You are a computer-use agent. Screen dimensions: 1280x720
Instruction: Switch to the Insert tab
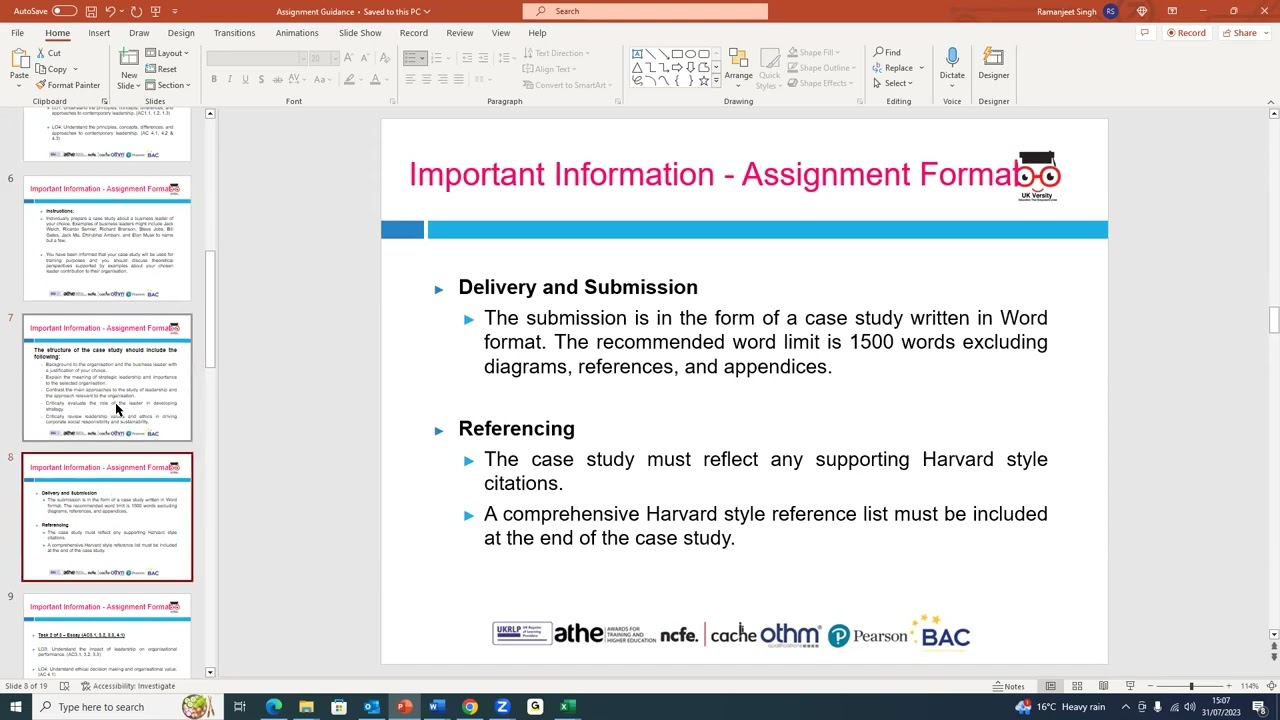(99, 33)
